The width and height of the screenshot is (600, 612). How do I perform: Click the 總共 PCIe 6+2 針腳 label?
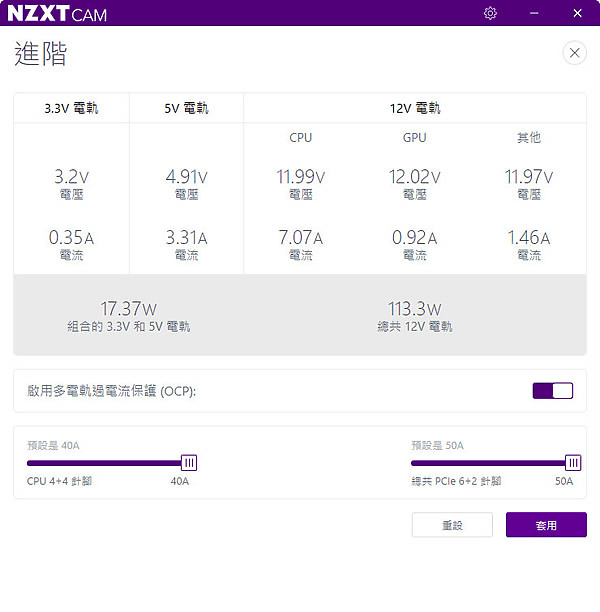click(456, 481)
